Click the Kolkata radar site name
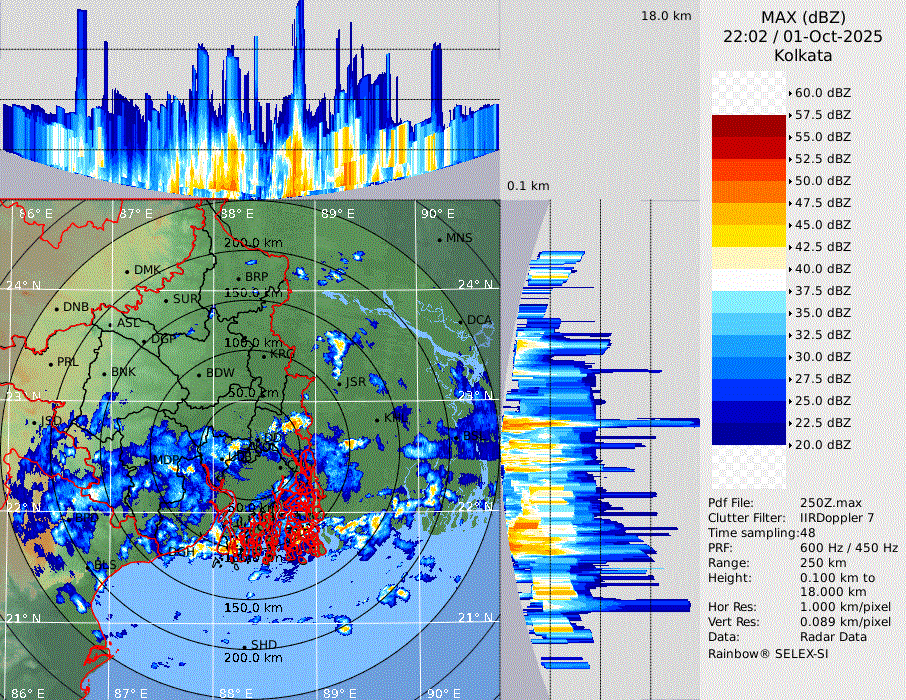 (803, 55)
